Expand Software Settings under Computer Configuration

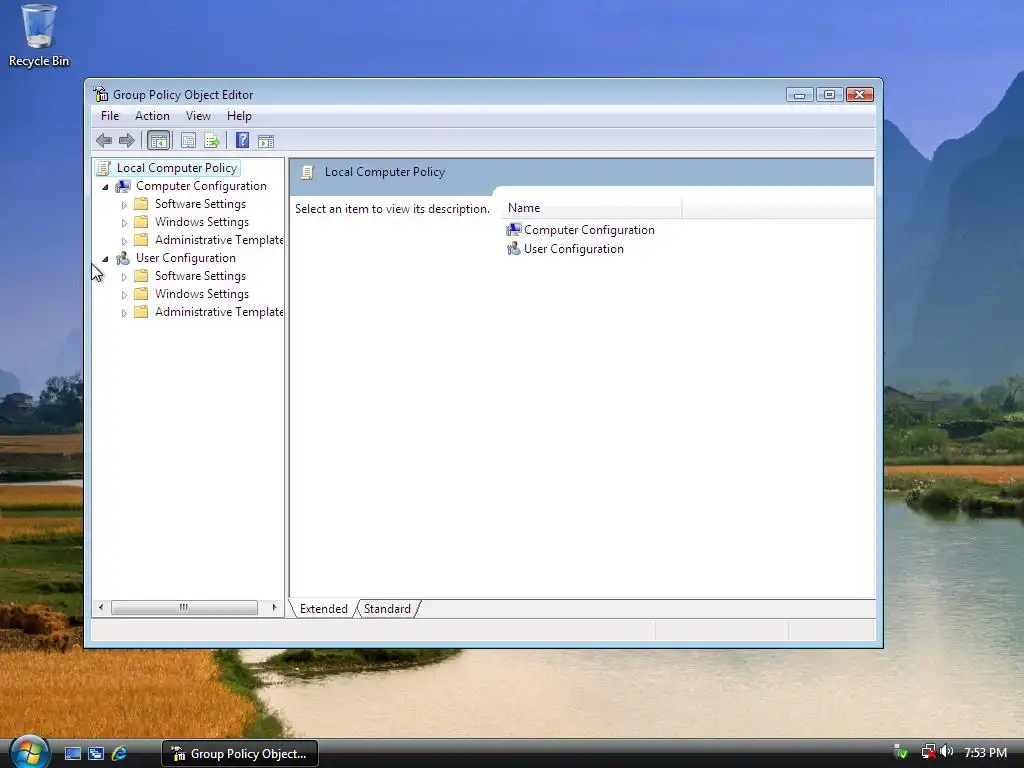pyautogui.click(x=124, y=205)
